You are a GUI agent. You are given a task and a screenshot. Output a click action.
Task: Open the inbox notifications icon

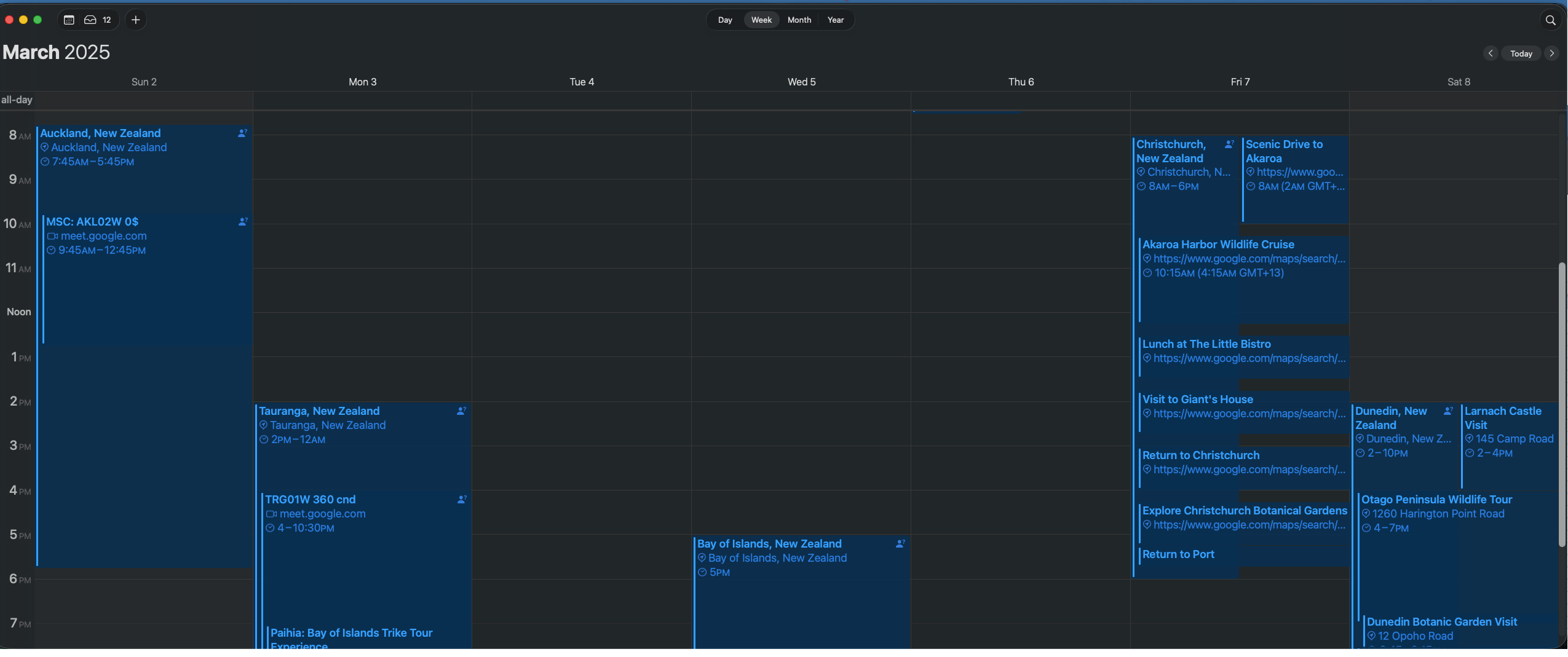pyautogui.click(x=90, y=20)
